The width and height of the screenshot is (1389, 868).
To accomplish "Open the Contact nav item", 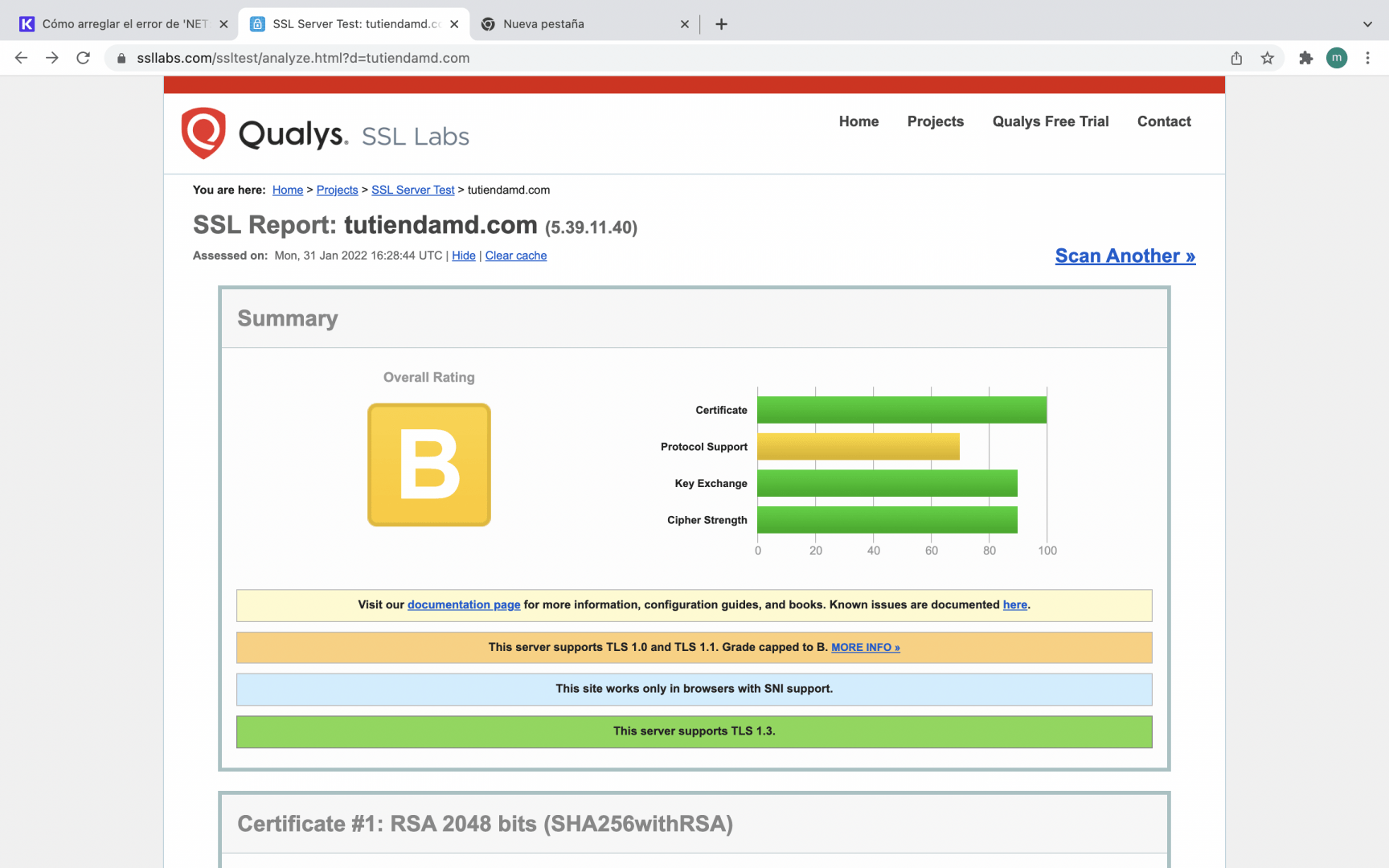I will (1164, 121).
